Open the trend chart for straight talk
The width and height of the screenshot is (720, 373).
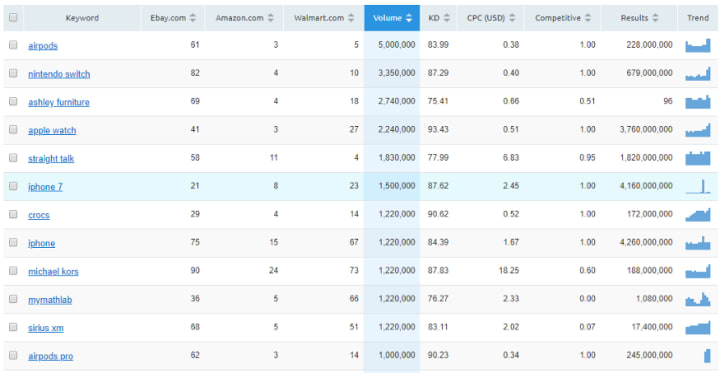pos(698,158)
